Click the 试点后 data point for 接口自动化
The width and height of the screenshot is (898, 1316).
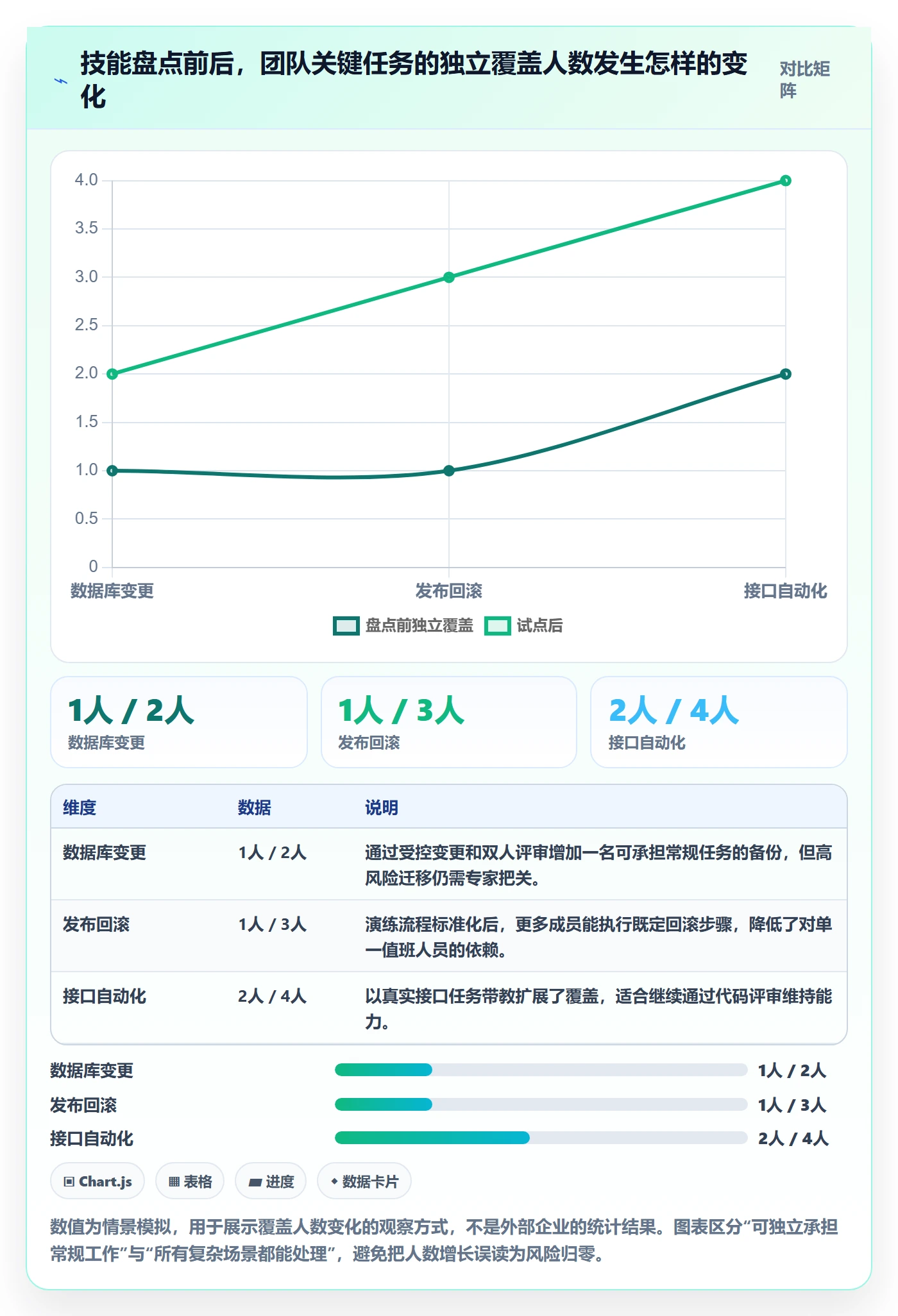tap(786, 181)
